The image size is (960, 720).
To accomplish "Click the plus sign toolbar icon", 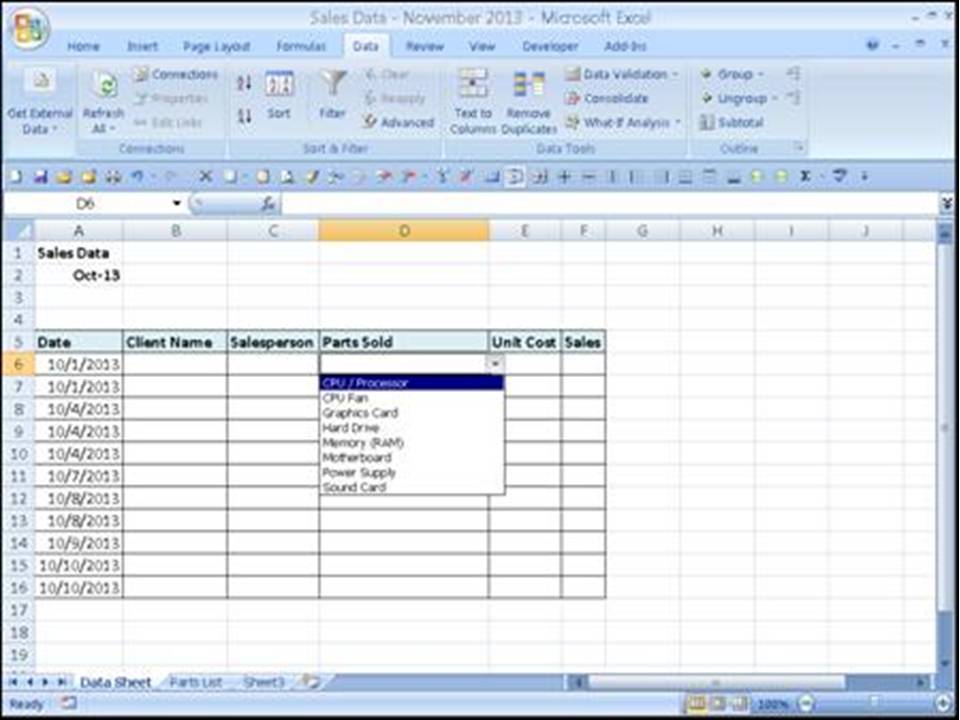I will 564,177.
